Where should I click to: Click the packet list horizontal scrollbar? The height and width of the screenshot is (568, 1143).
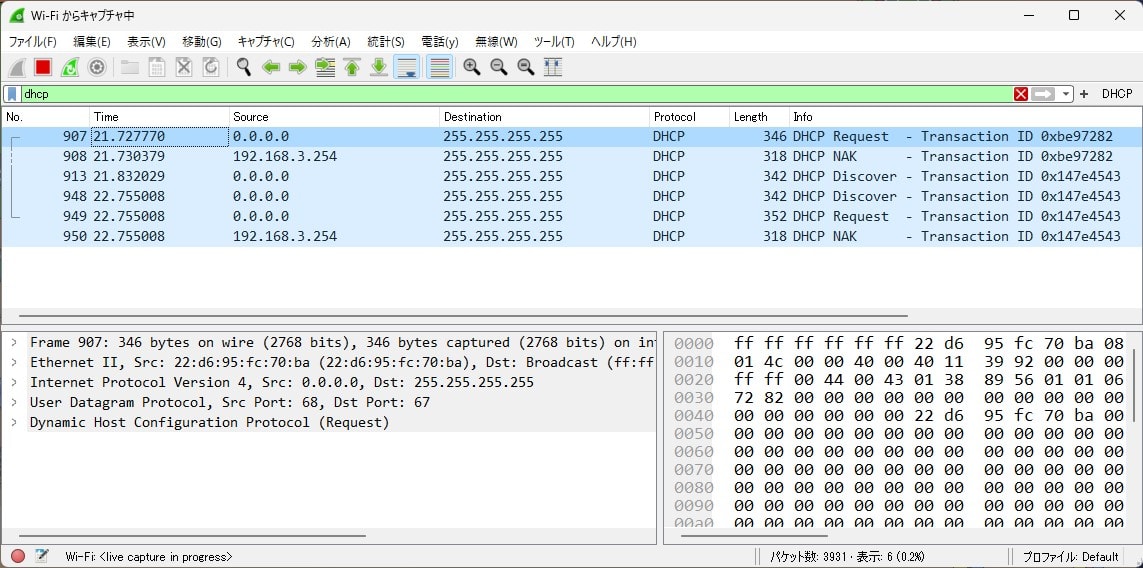tap(464, 316)
